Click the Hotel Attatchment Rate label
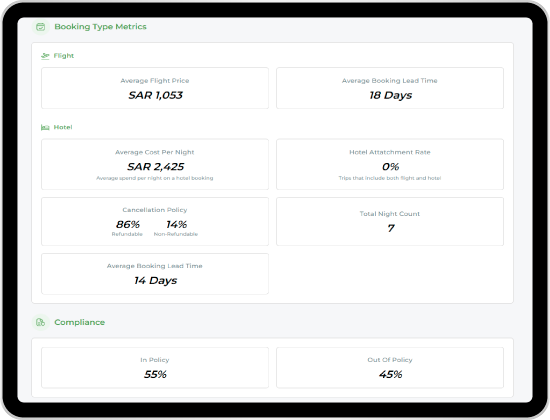550x420 pixels. [390, 152]
